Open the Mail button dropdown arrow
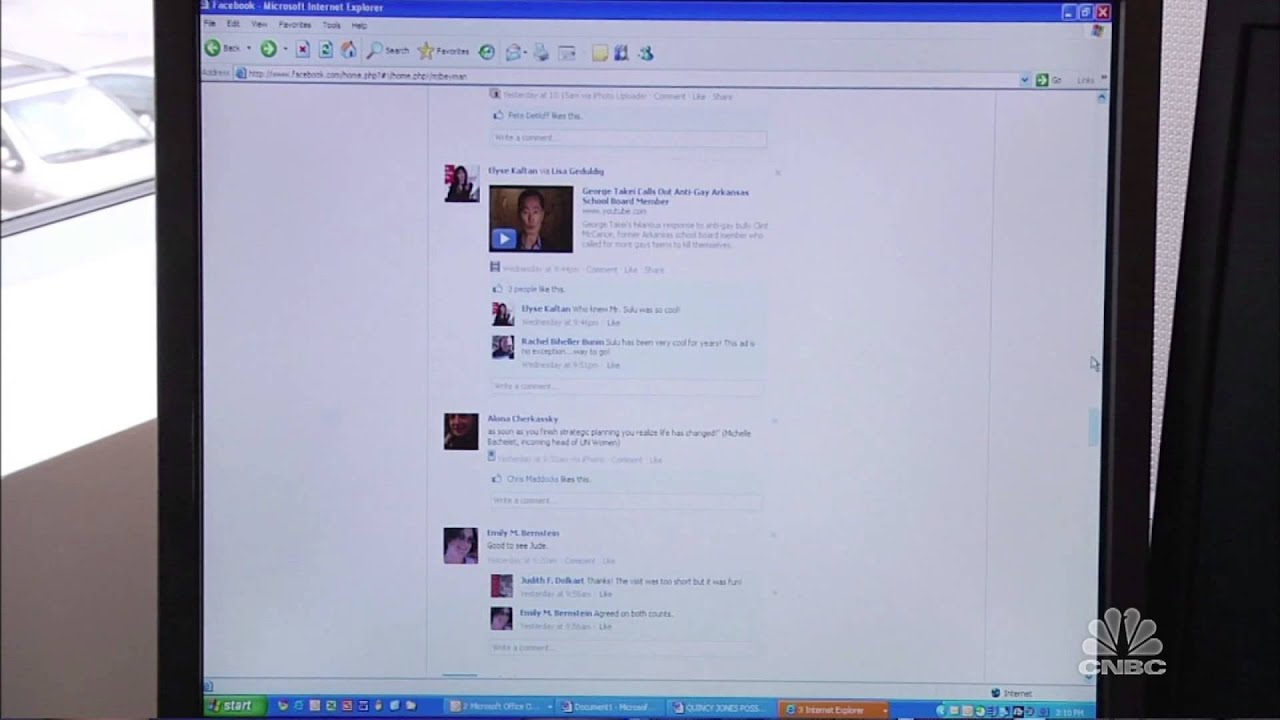 click(526, 52)
